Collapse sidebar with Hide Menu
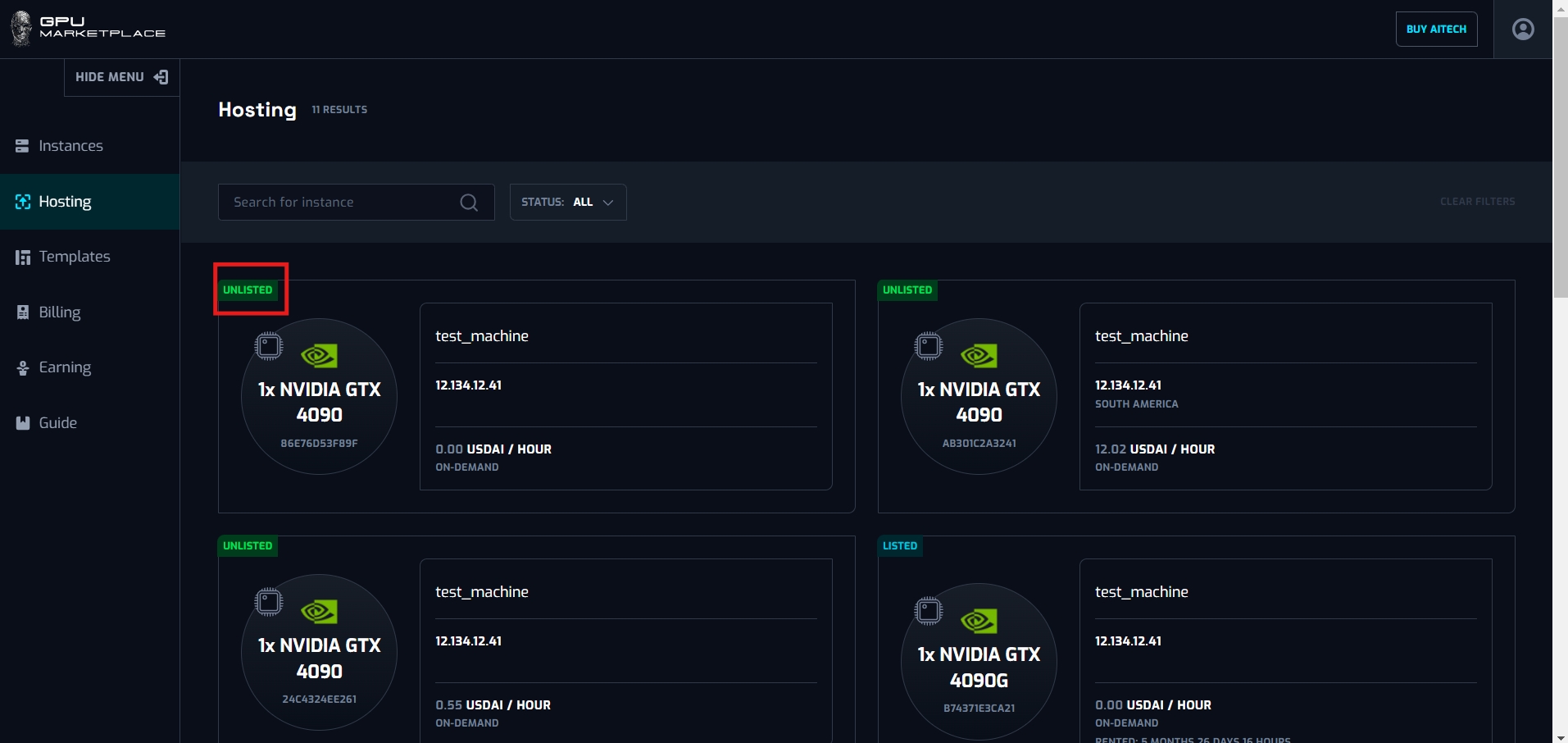The image size is (1568, 743). tap(121, 77)
